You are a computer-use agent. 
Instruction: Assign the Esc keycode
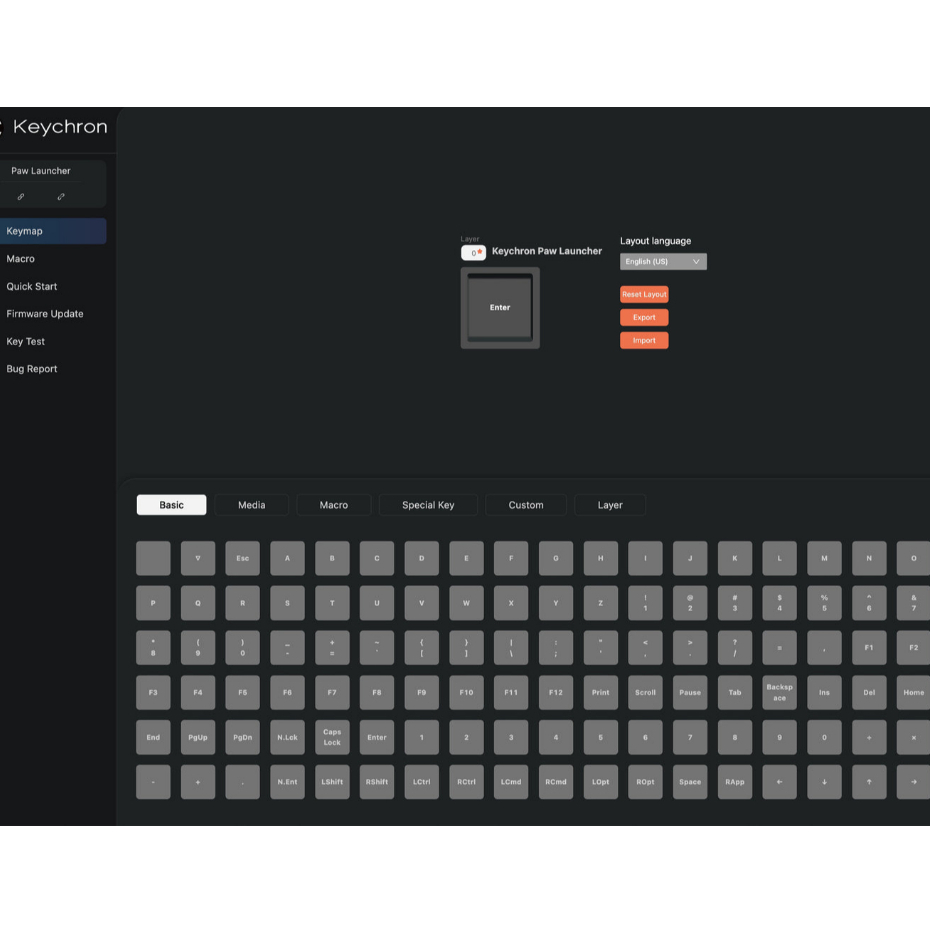coord(243,558)
